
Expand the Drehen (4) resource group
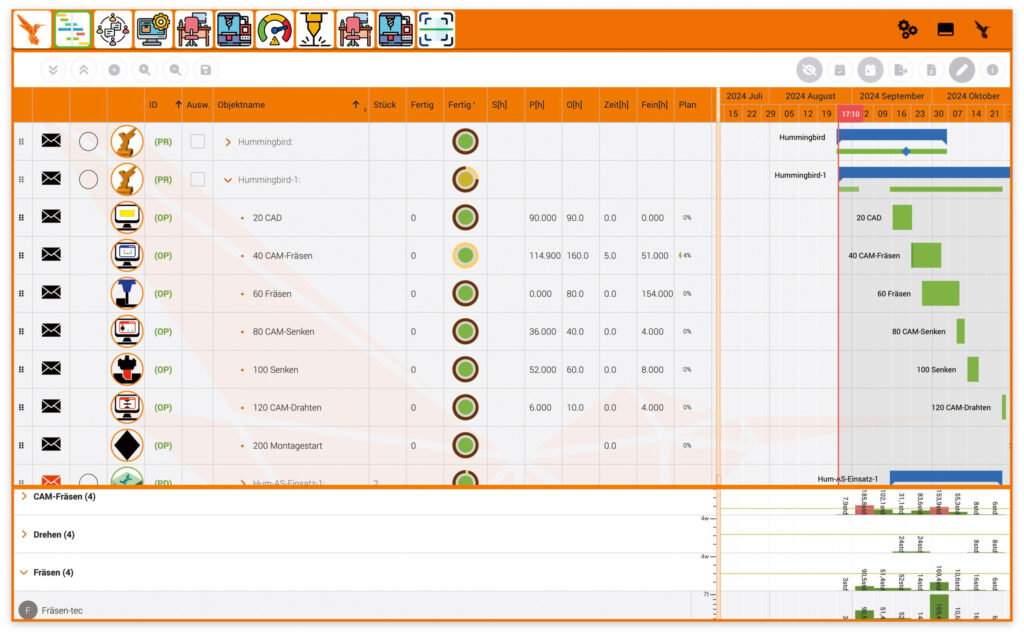pos(24,535)
